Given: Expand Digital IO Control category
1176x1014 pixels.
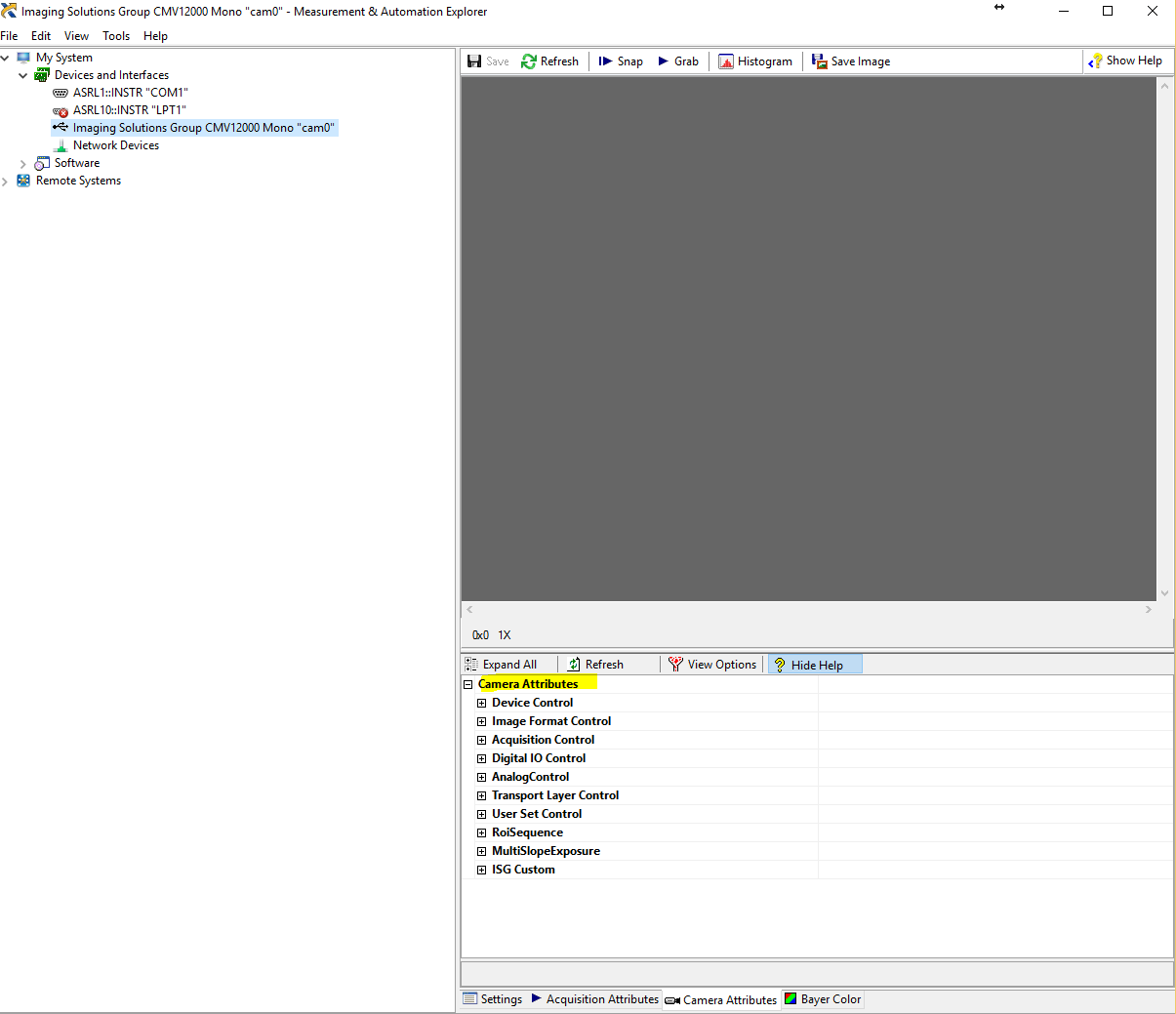Looking at the screenshot, I should 481,758.
